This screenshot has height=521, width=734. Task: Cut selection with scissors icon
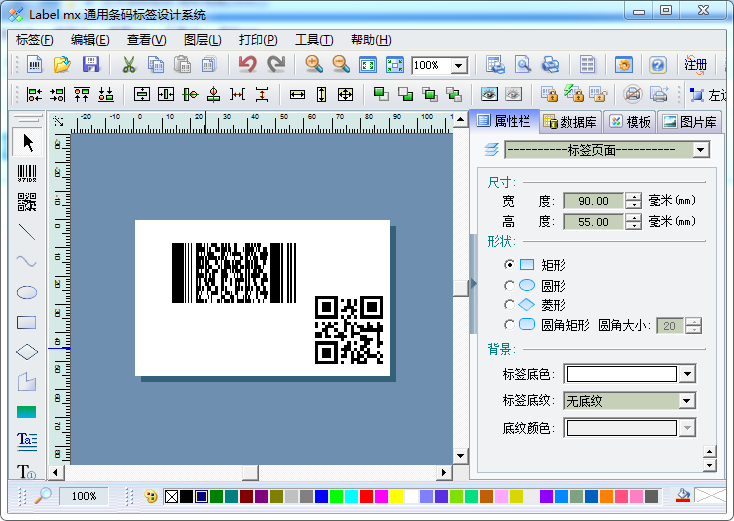coord(129,65)
